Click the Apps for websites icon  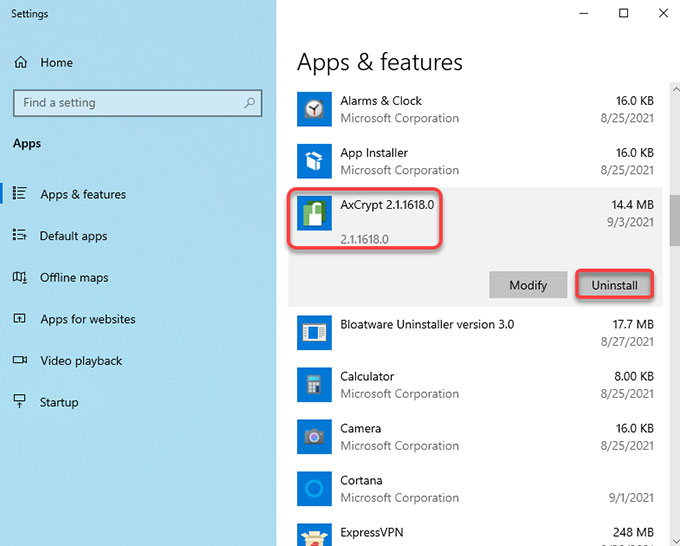pyautogui.click(x=20, y=319)
